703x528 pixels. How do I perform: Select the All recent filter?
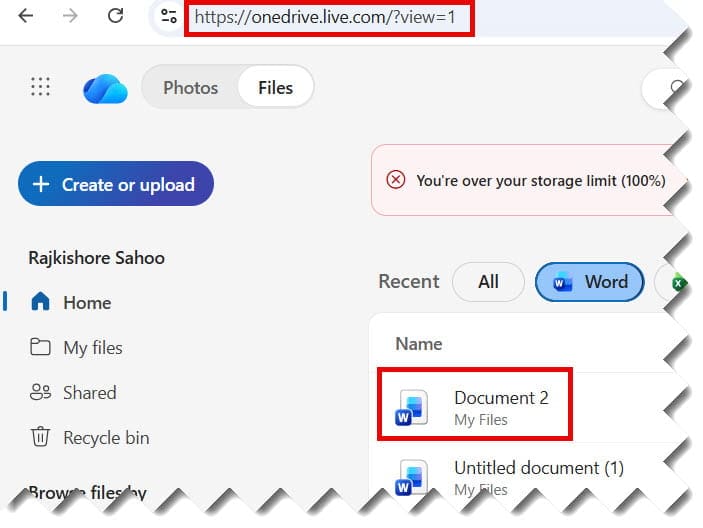click(x=488, y=282)
